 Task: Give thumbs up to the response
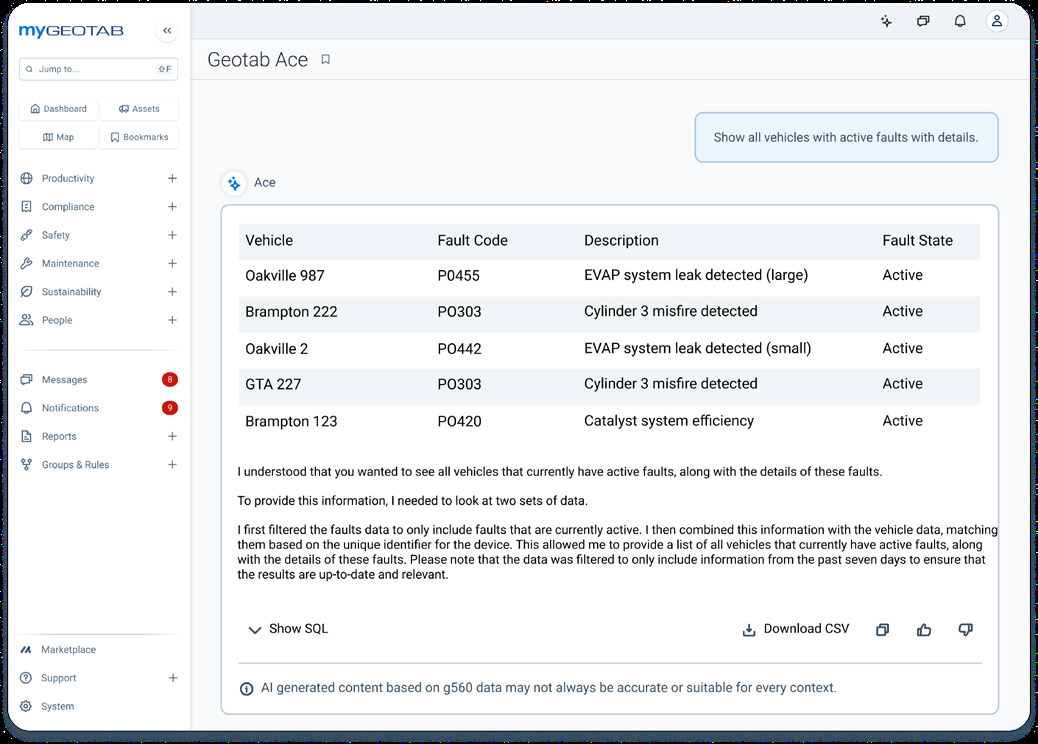[x=923, y=629]
